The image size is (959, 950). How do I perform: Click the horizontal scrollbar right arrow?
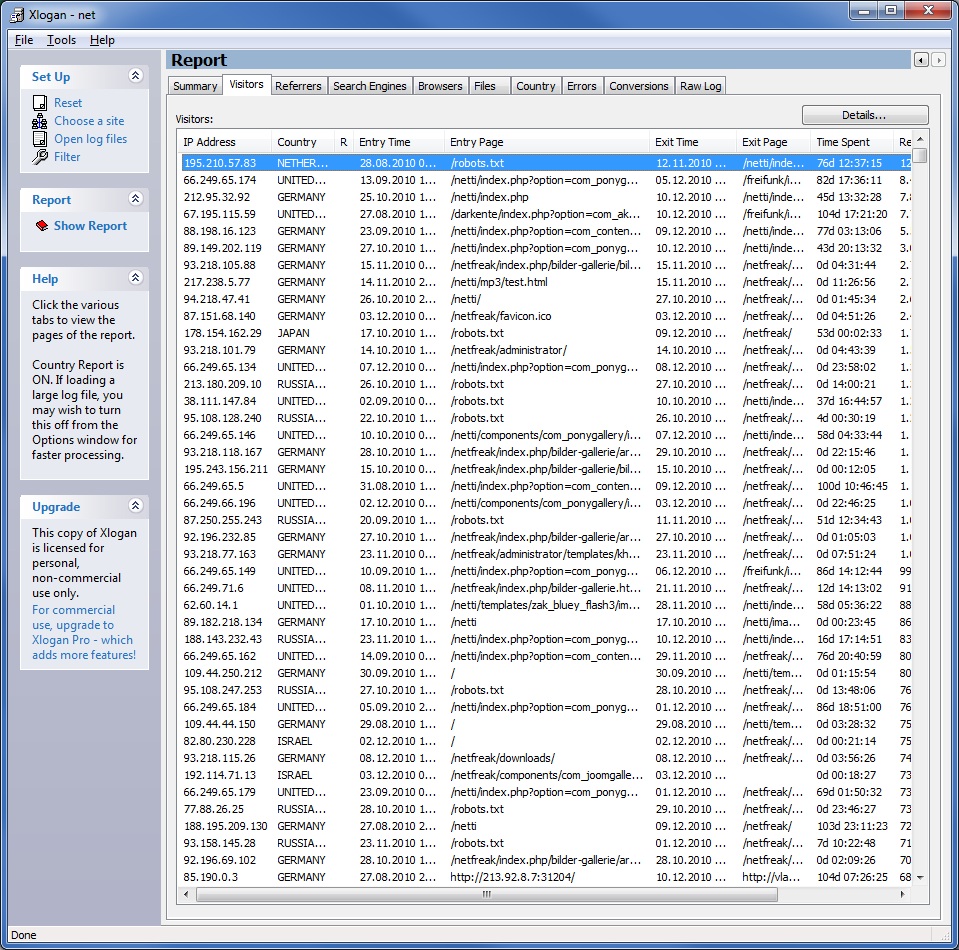coord(903,894)
